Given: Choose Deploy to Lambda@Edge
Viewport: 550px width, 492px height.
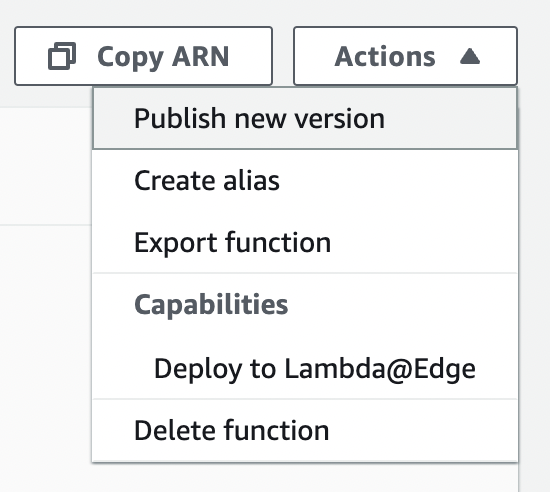Looking at the screenshot, I should pyautogui.click(x=305, y=369).
